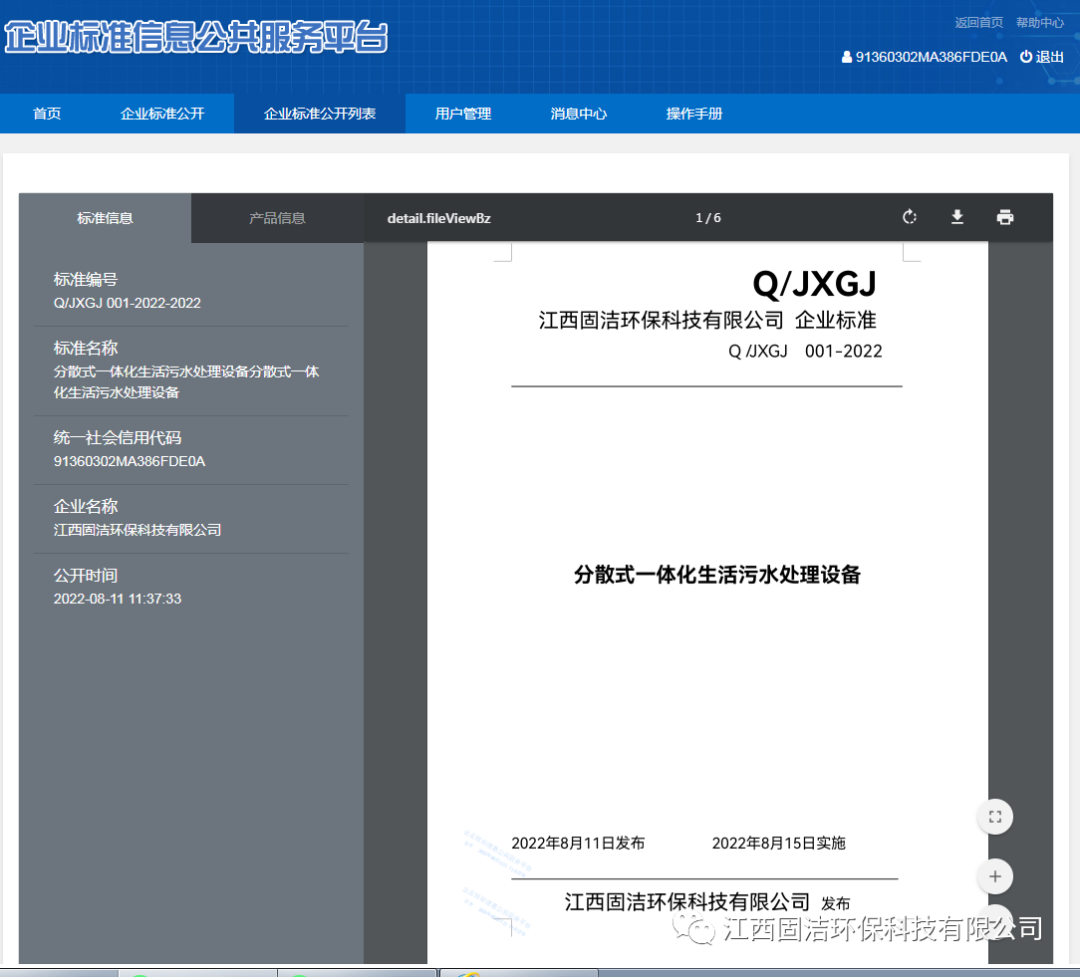Image resolution: width=1080 pixels, height=977 pixels.
Task: Click the platform title 企业标准信息公共服务平台
Action: point(196,37)
